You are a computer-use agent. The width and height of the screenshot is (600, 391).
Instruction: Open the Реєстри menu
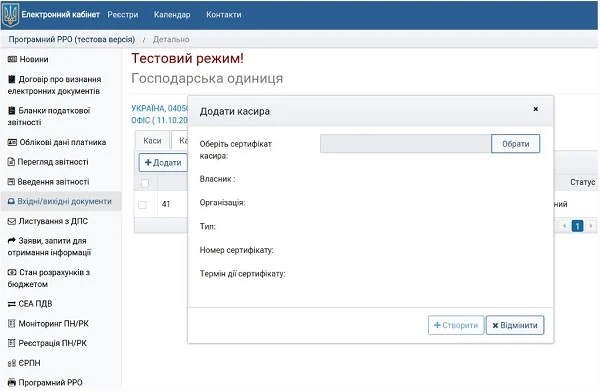tap(123, 15)
